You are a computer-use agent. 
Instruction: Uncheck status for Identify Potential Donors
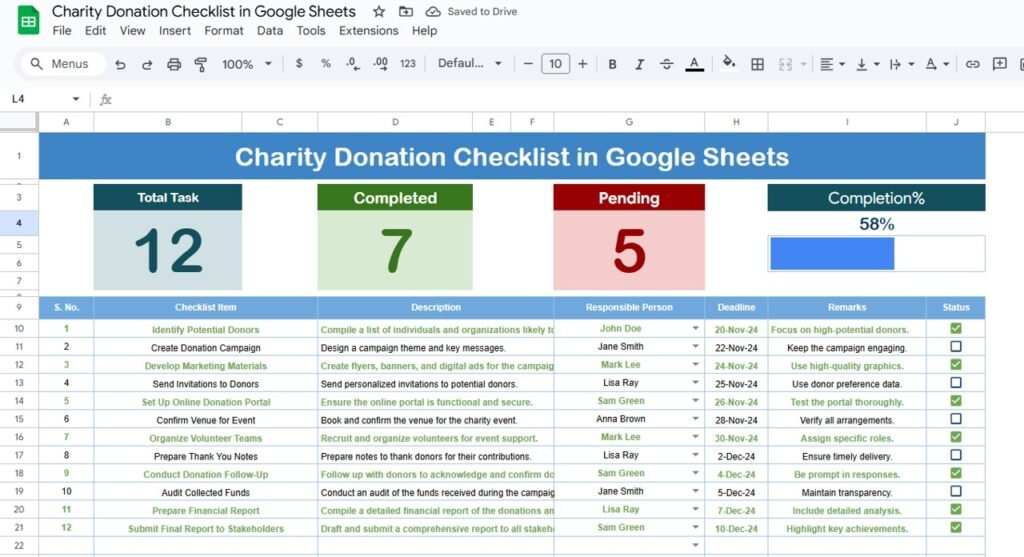[x=956, y=328]
